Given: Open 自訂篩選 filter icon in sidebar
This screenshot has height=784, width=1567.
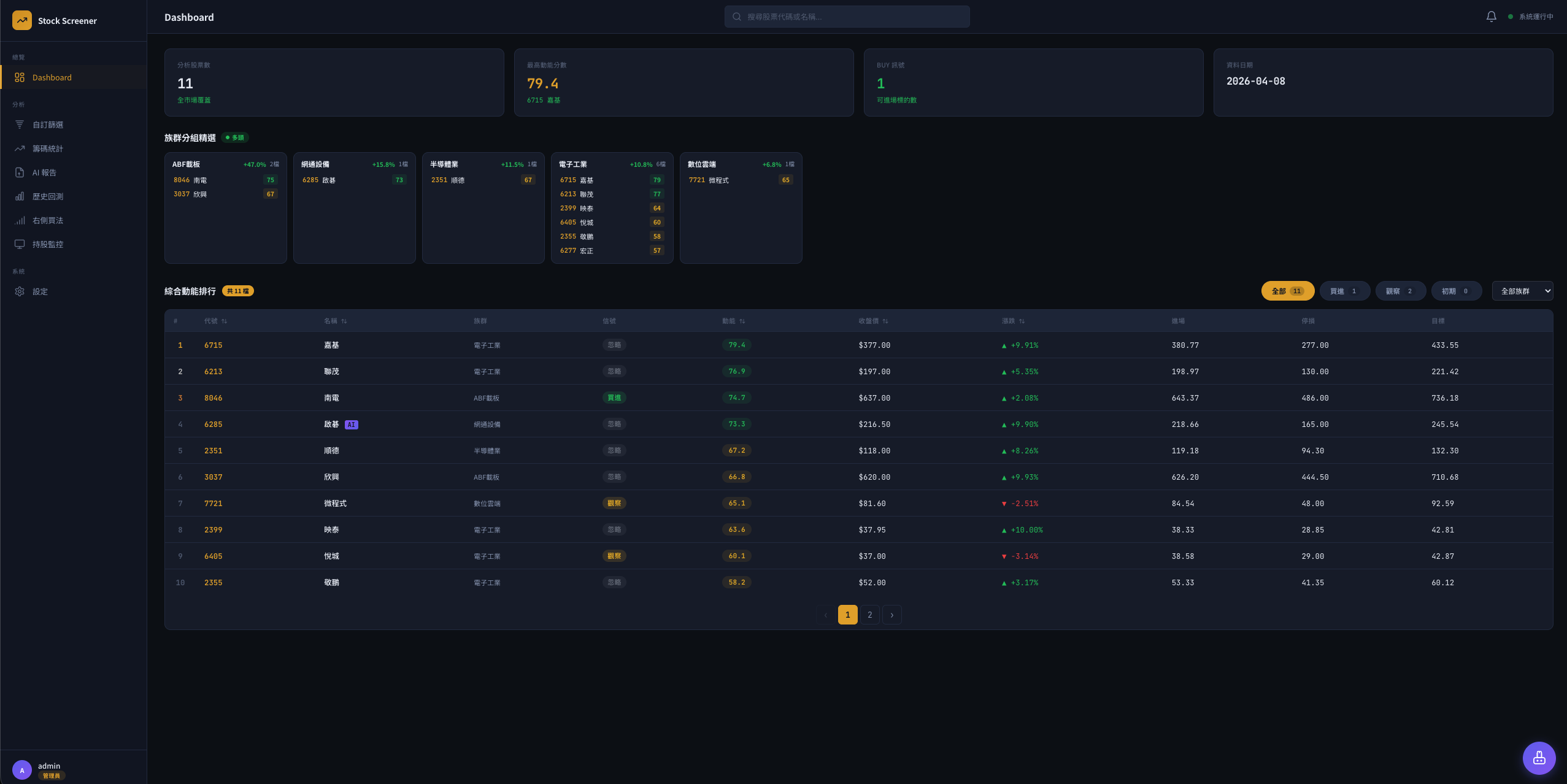Looking at the screenshot, I should (20, 125).
